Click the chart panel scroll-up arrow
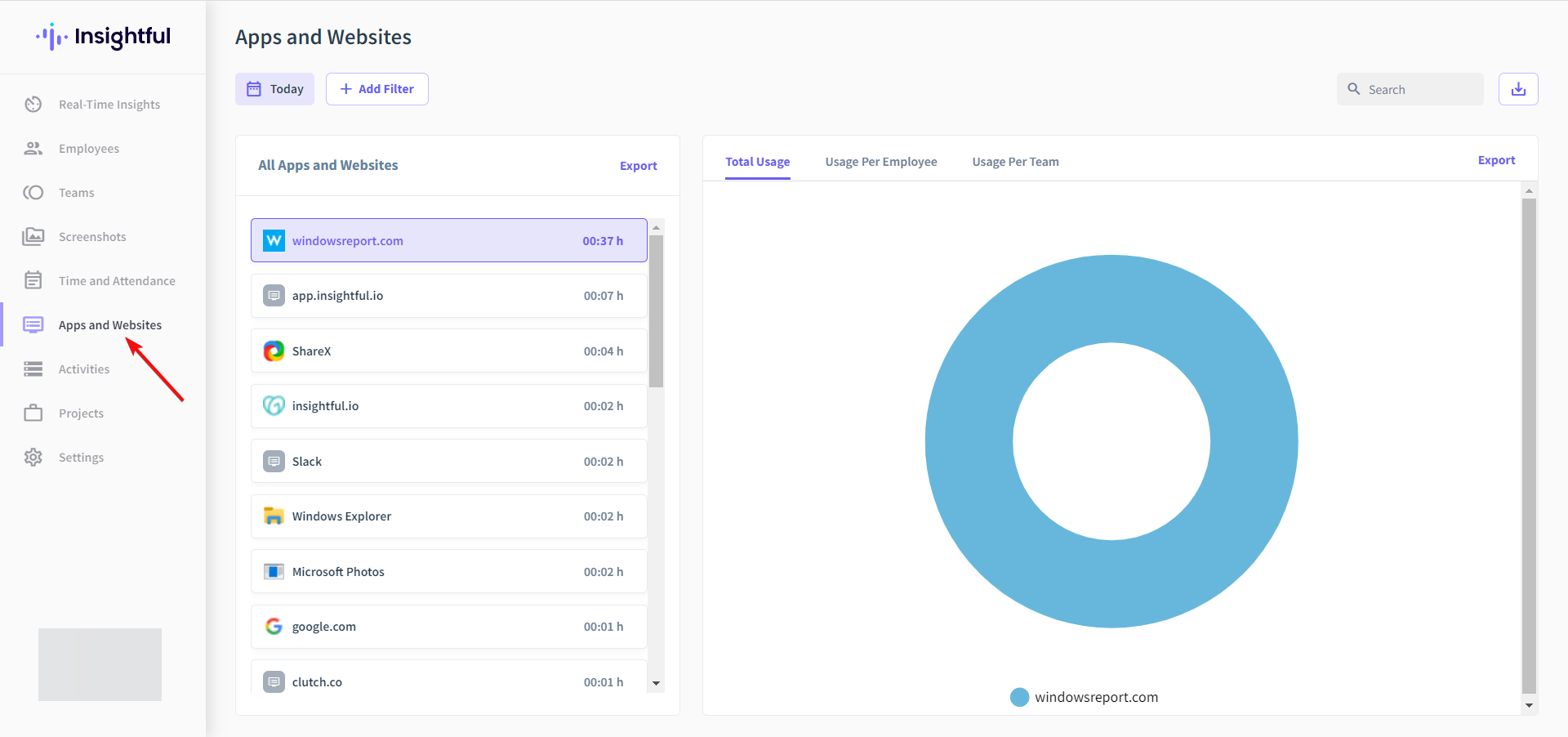 [1529, 190]
